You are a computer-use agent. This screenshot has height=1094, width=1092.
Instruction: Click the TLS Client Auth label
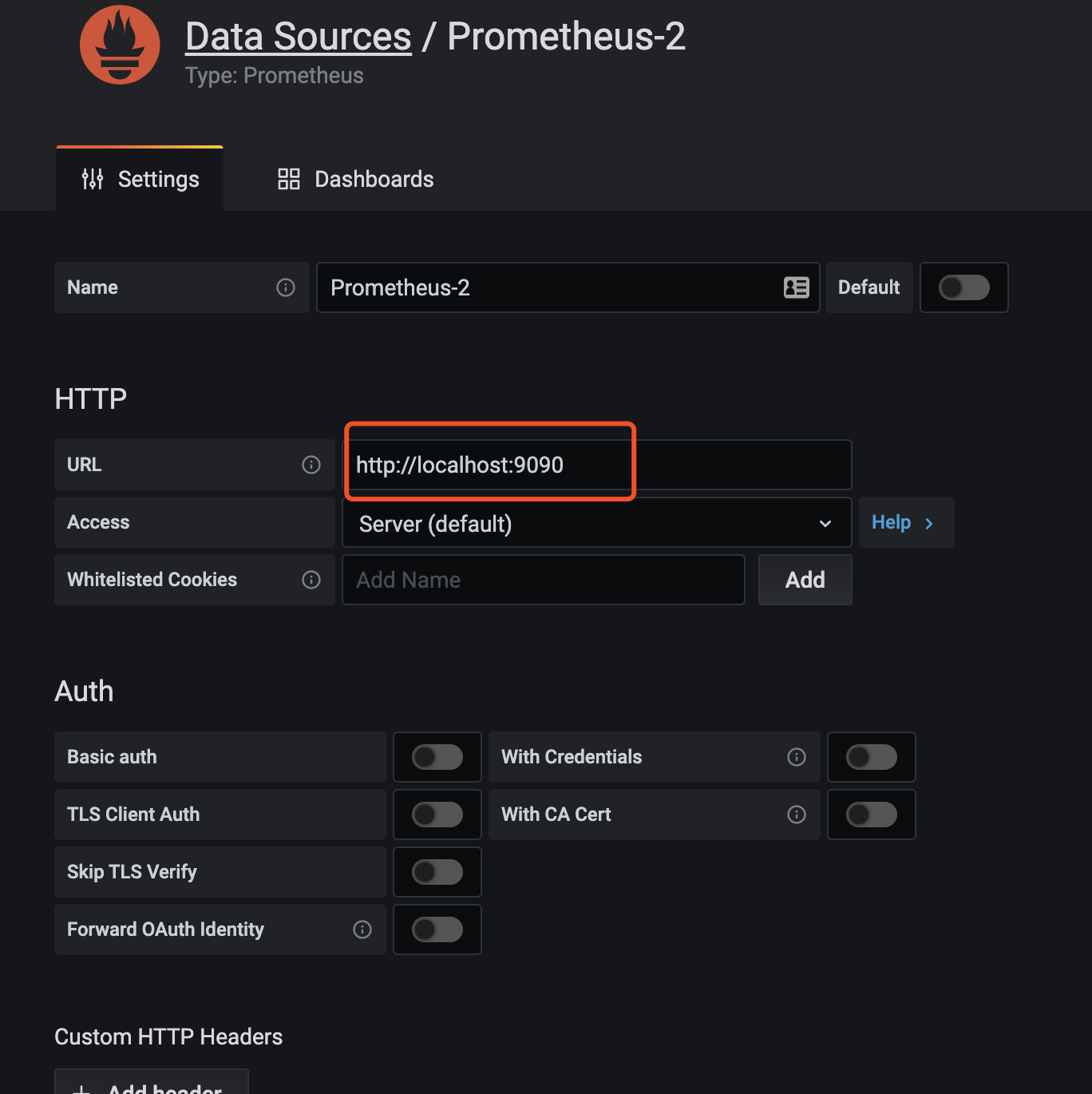pyautogui.click(x=133, y=815)
